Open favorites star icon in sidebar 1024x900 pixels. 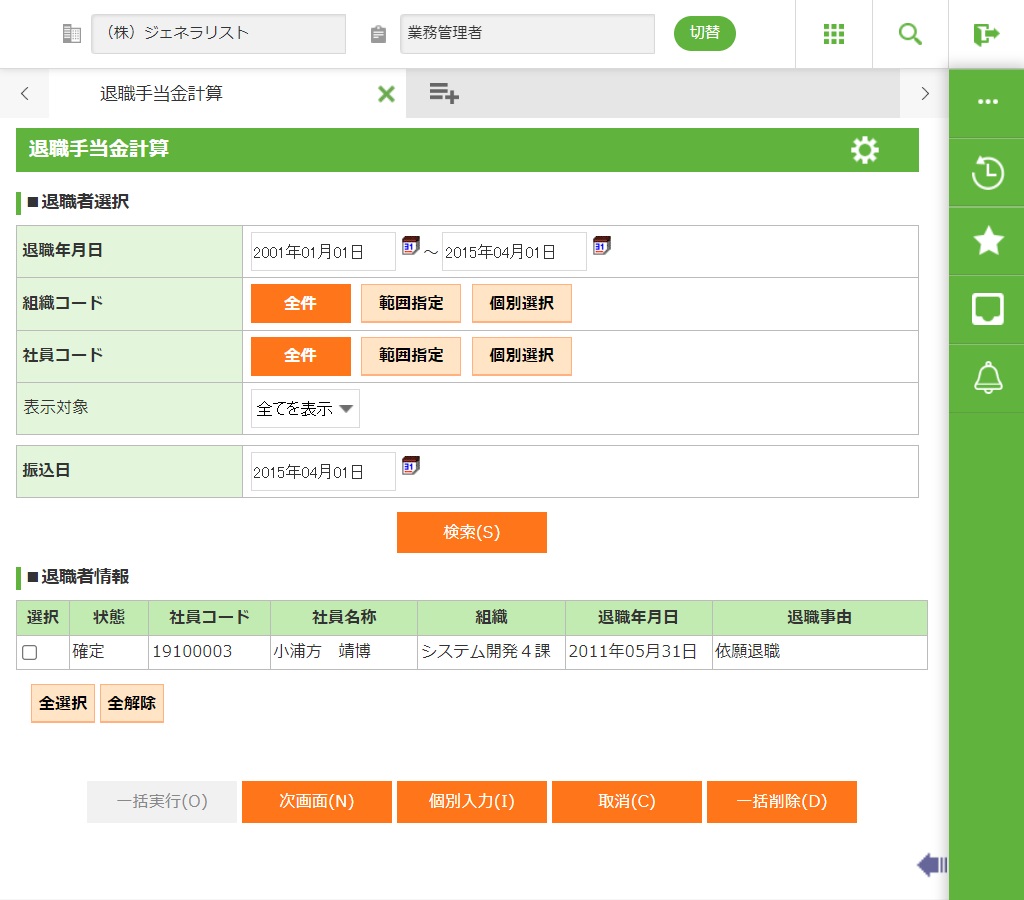pos(987,241)
